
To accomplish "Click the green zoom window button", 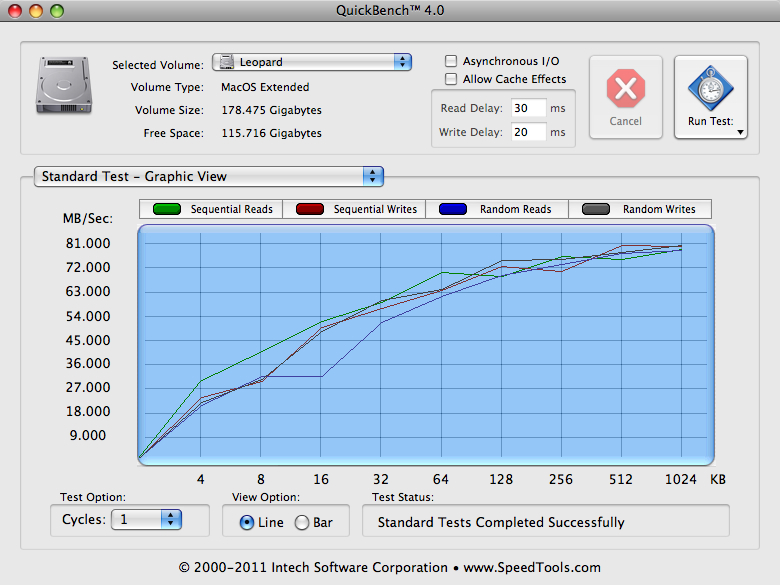I will point(57,10).
